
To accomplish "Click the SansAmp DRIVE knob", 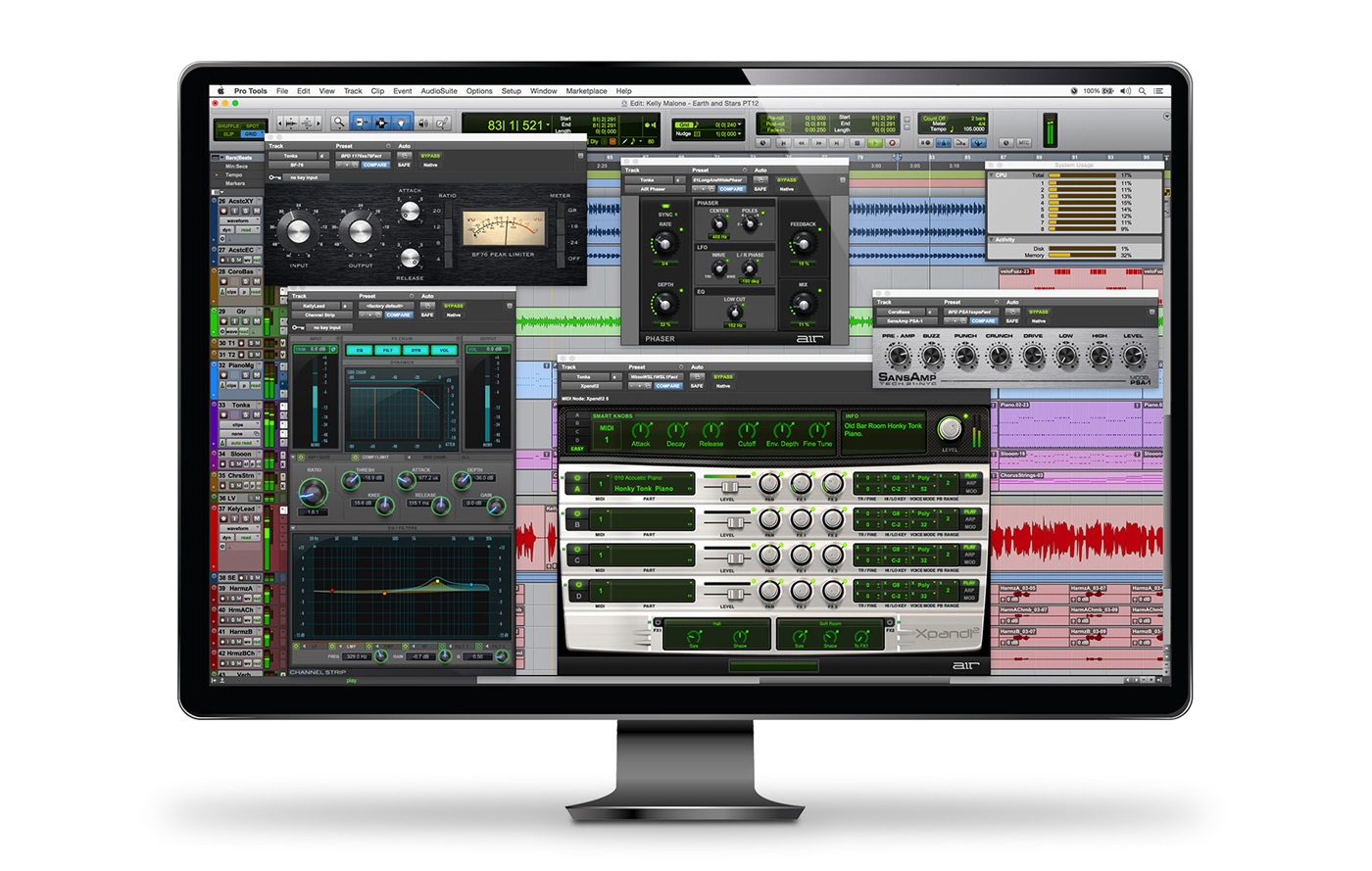I will pyautogui.click(x=1033, y=355).
